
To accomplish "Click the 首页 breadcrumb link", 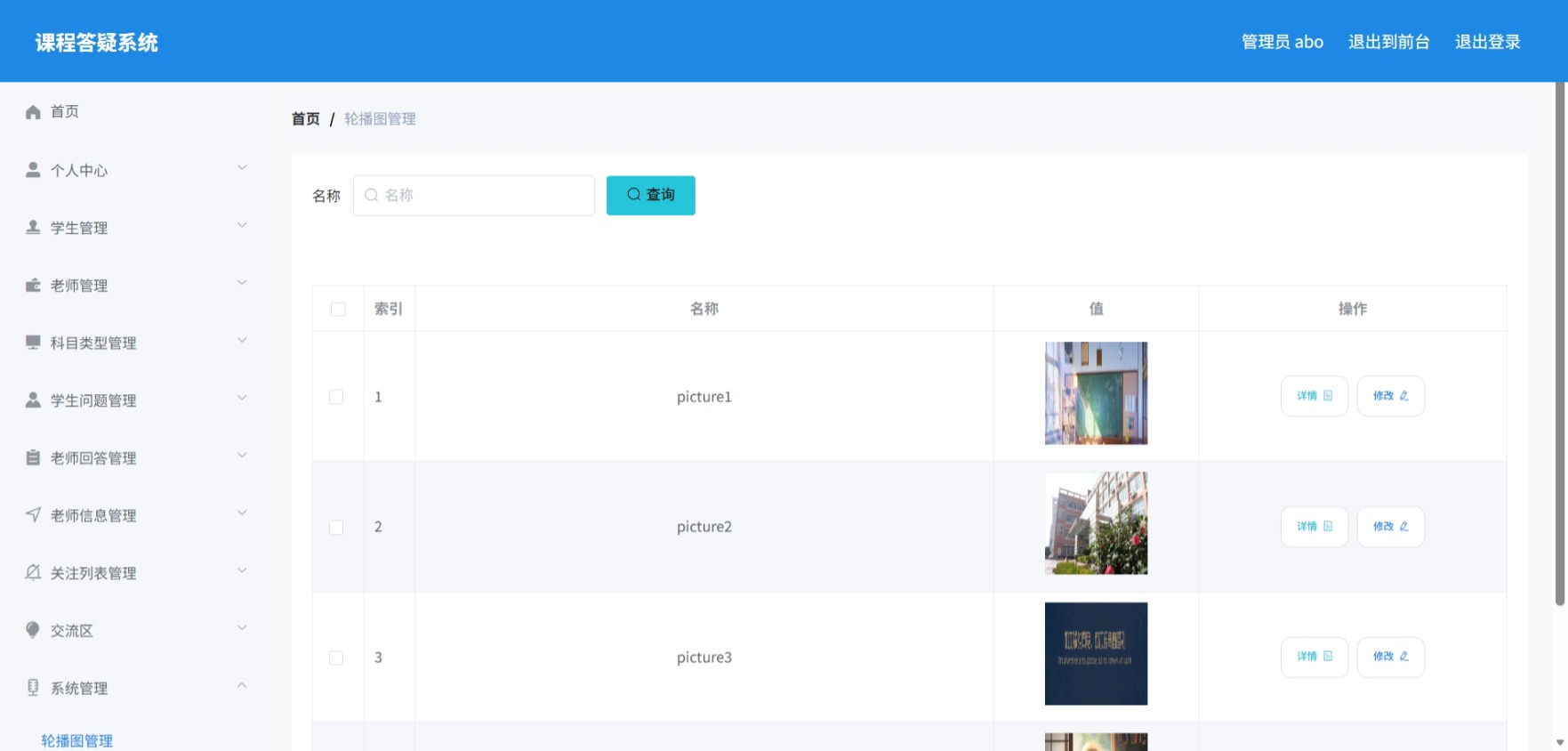I will point(306,119).
